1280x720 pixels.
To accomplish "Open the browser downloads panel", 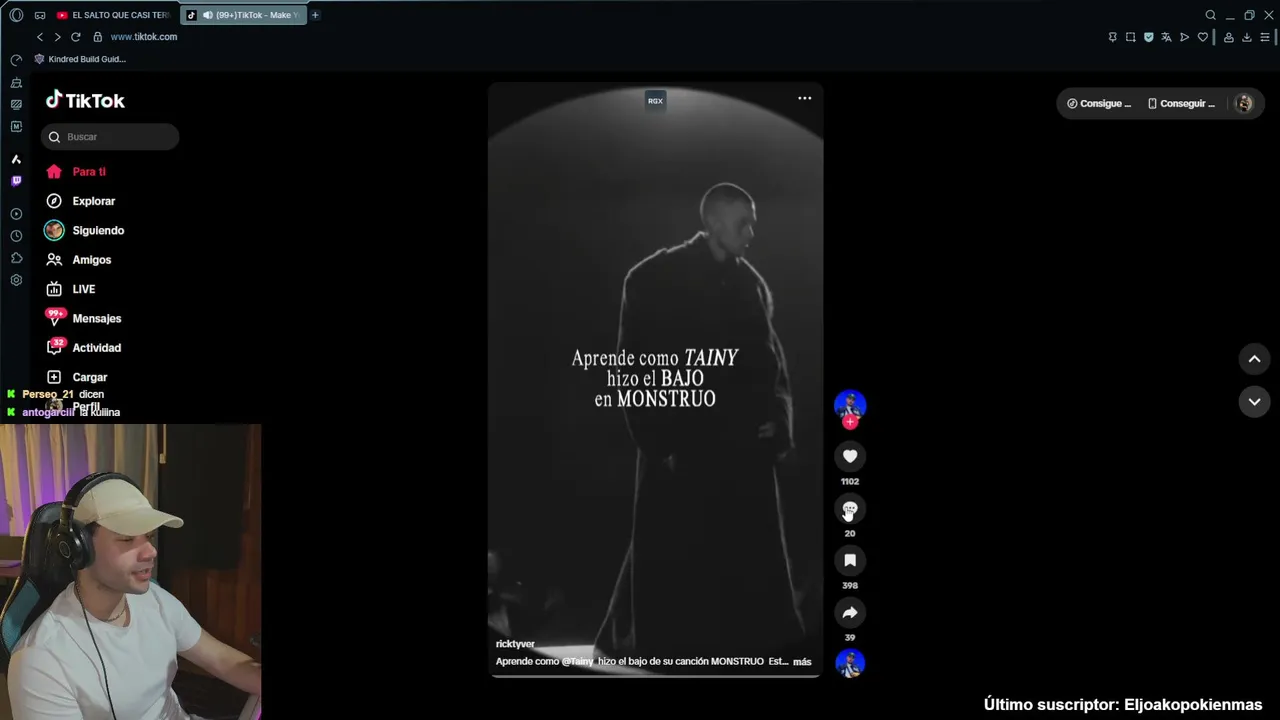I will [1247, 37].
